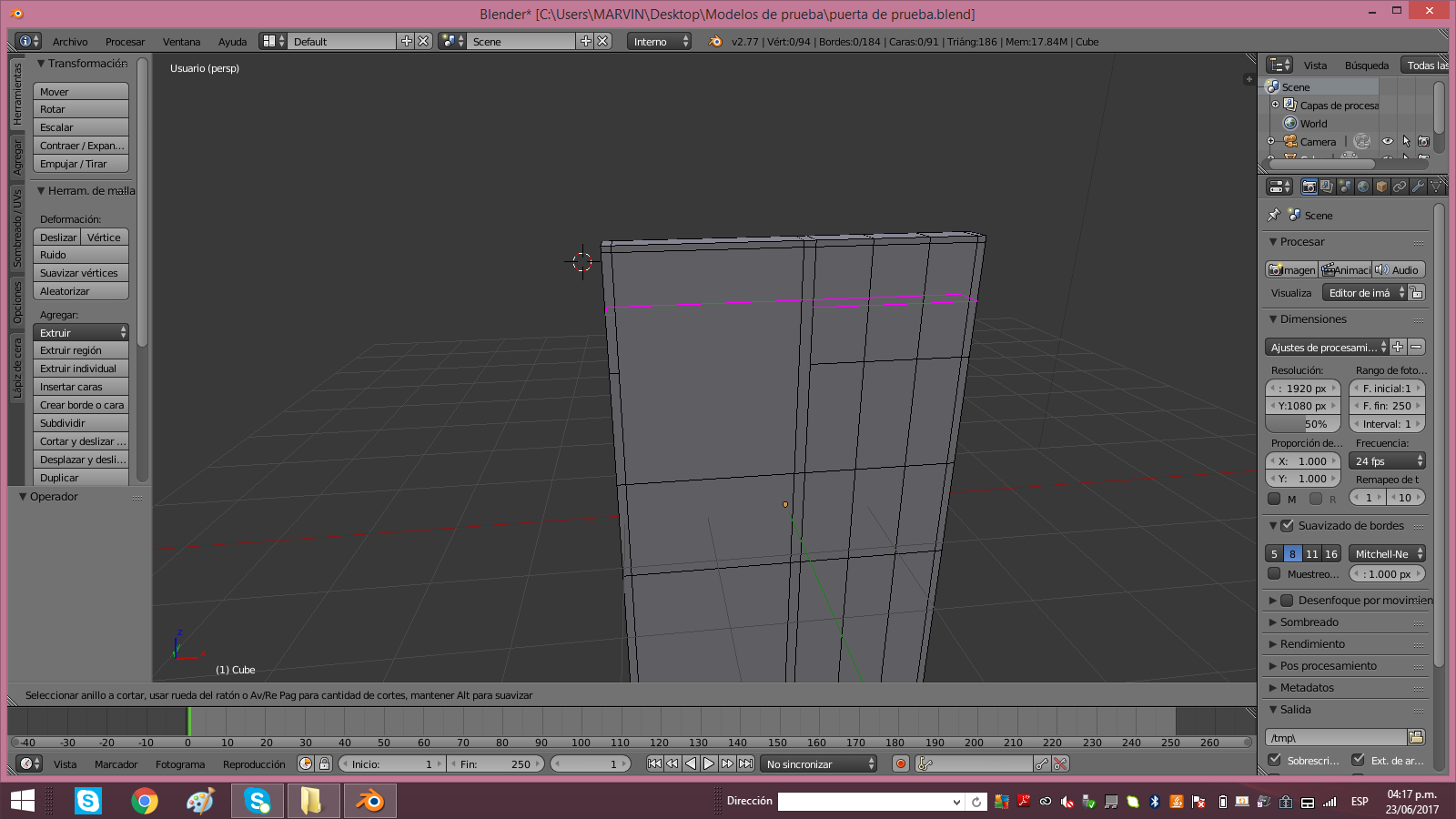Open the World properties tab icon

1363,187
